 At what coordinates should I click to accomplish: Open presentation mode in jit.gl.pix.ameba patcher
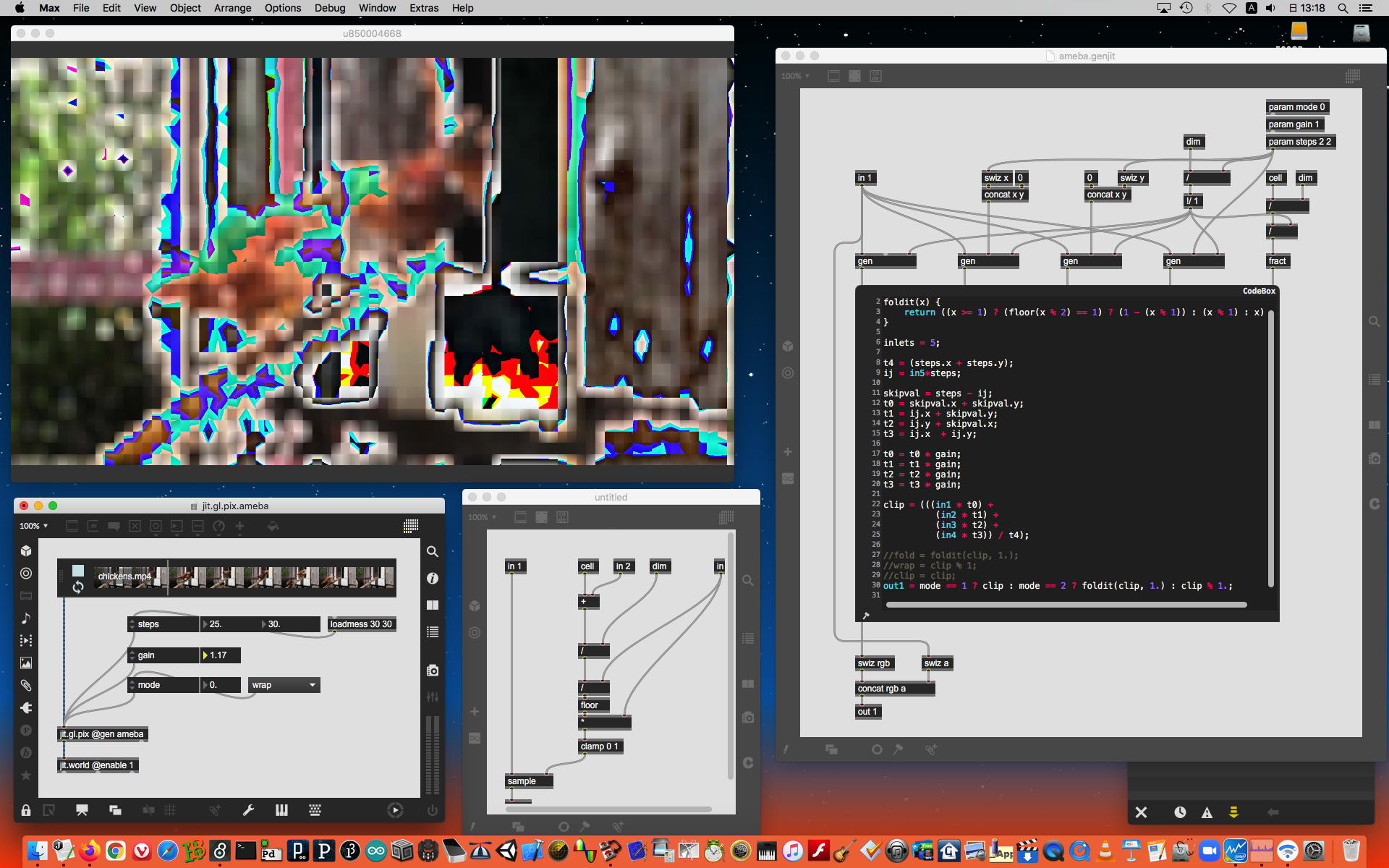pyautogui.click(x=82, y=810)
